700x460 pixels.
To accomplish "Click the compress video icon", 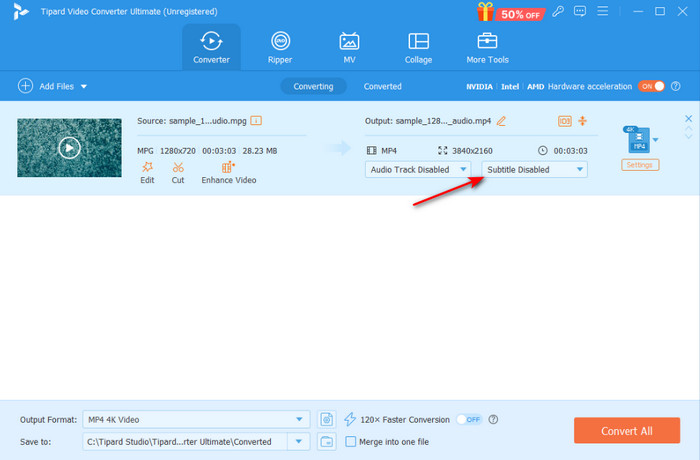I will 583,121.
